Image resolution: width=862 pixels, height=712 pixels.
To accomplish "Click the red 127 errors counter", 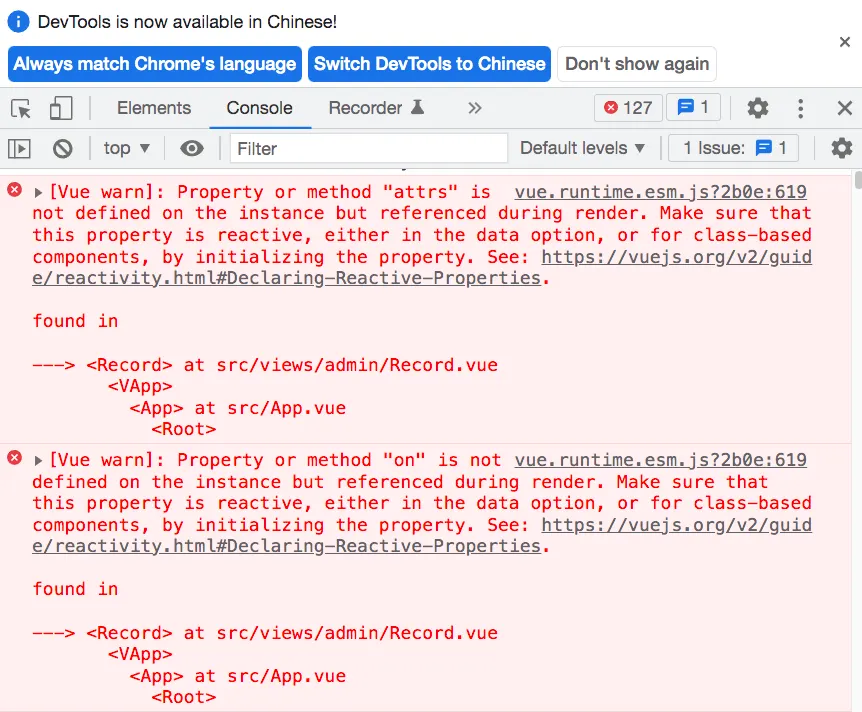I will [628, 108].
